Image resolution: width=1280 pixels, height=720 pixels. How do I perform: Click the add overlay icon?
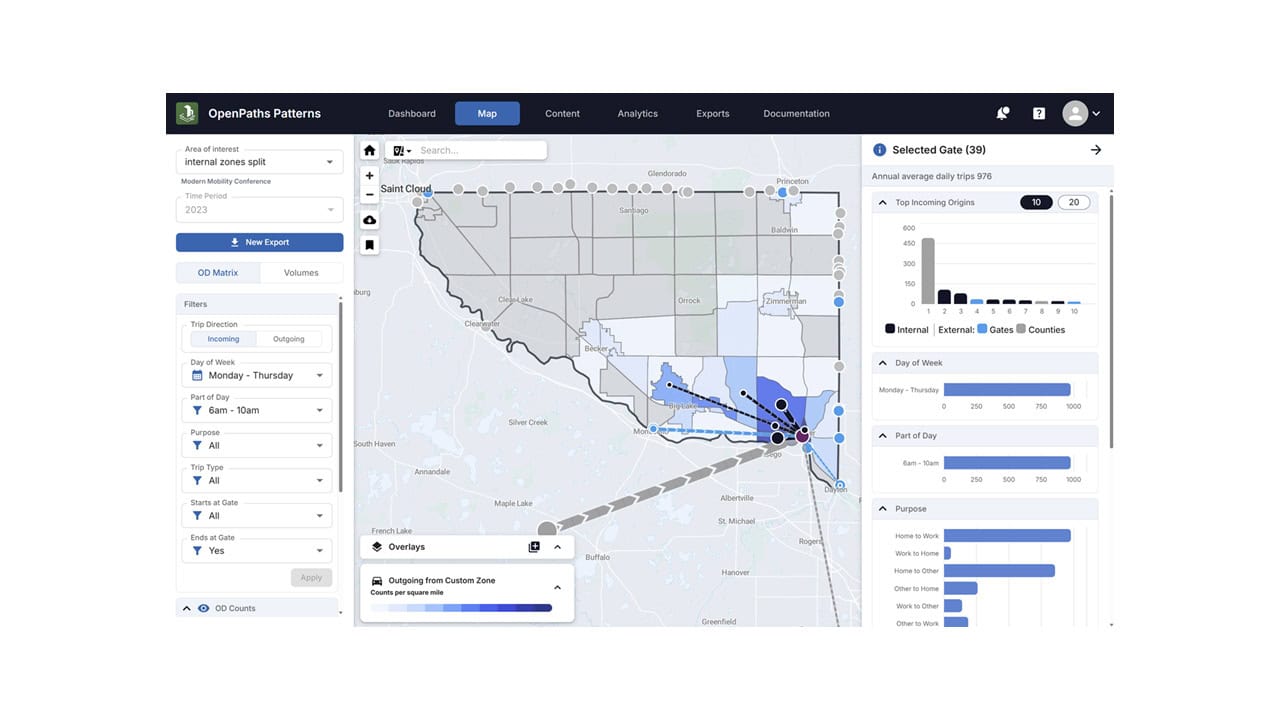(x=534, y=547)
